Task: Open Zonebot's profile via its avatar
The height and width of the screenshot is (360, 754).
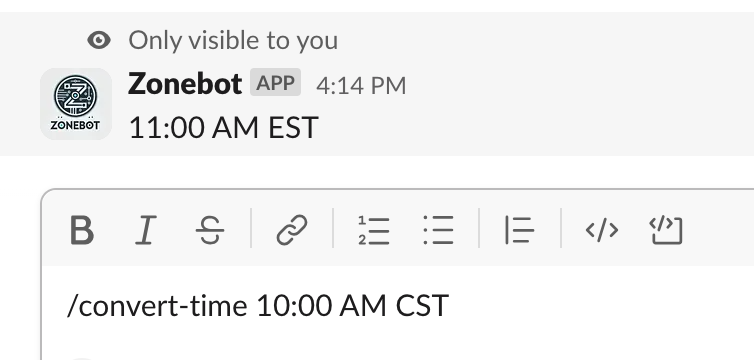Action: pos(76,104)
